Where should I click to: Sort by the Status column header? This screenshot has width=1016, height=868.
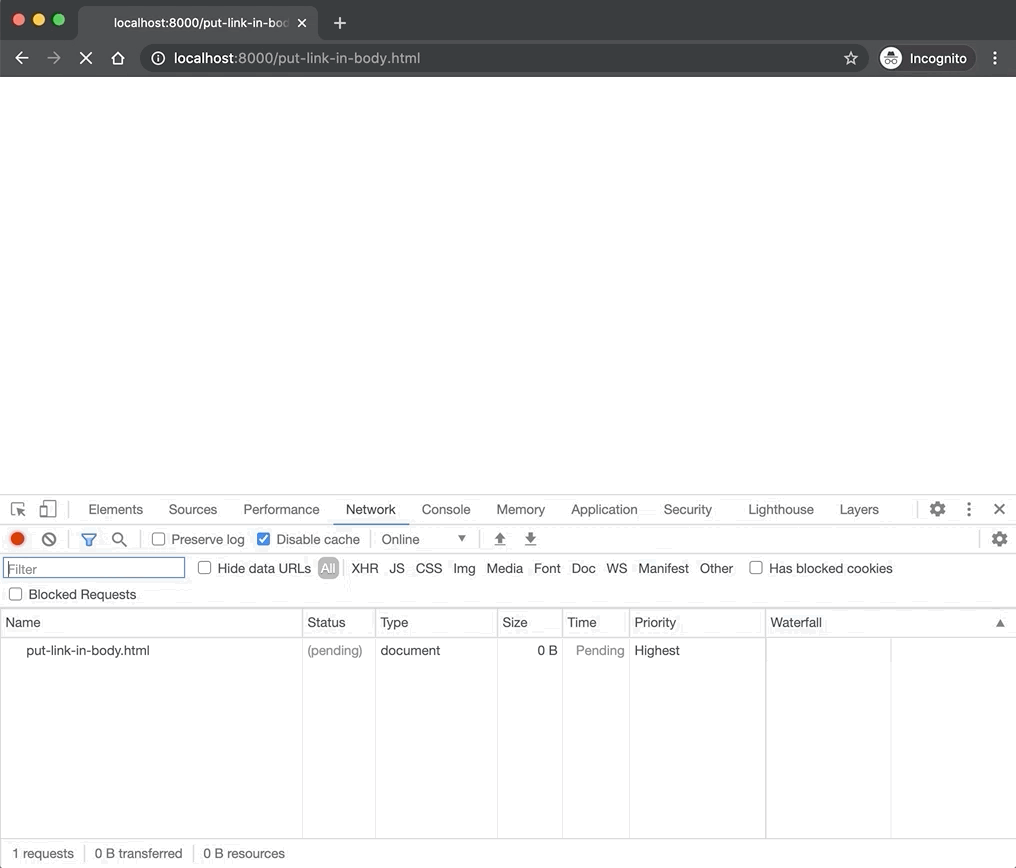(339, 622)
